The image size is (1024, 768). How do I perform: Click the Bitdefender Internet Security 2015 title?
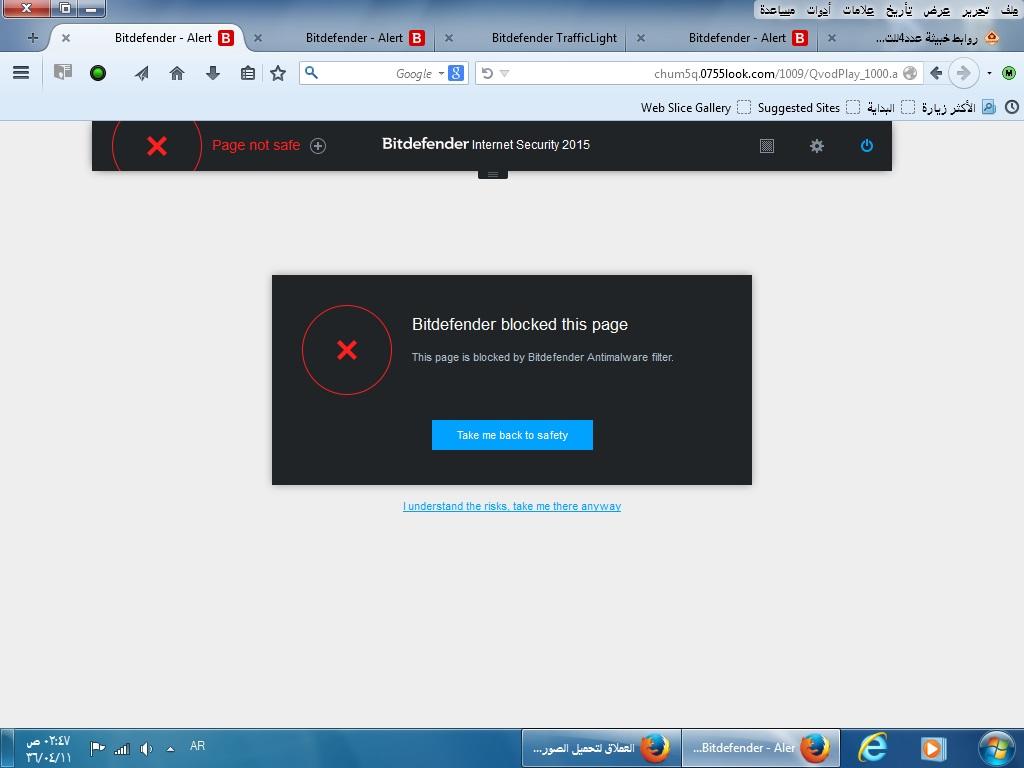point(486,144)
